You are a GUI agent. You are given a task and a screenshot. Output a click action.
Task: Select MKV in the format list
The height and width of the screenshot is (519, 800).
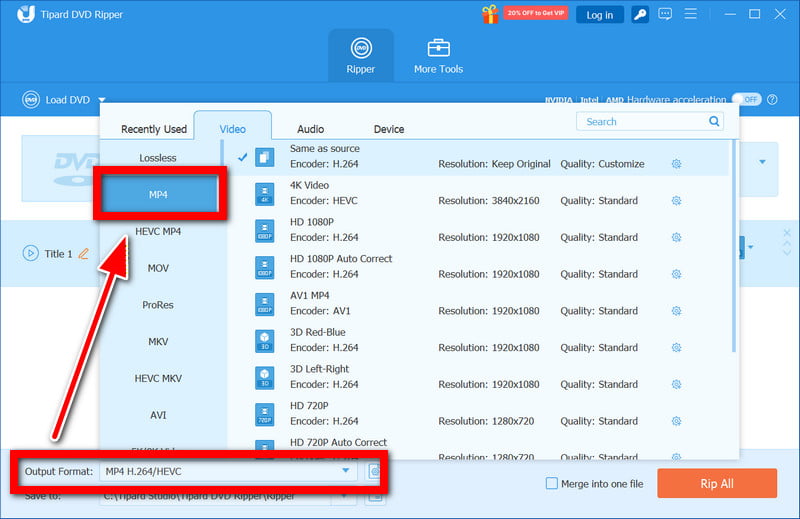point(158,342)
